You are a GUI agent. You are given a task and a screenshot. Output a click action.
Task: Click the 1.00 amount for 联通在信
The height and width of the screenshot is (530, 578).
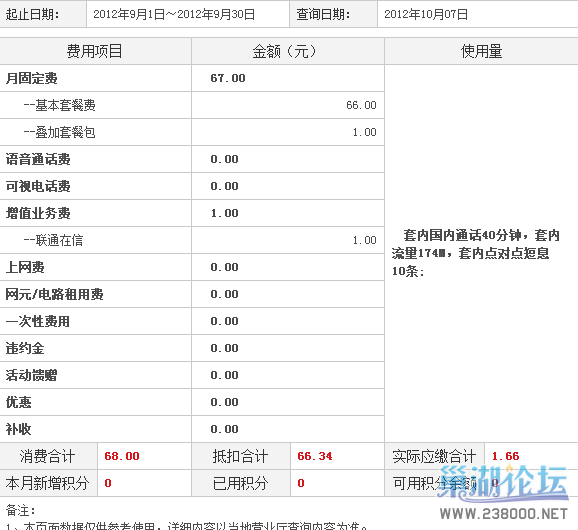(x=365, y=240)
